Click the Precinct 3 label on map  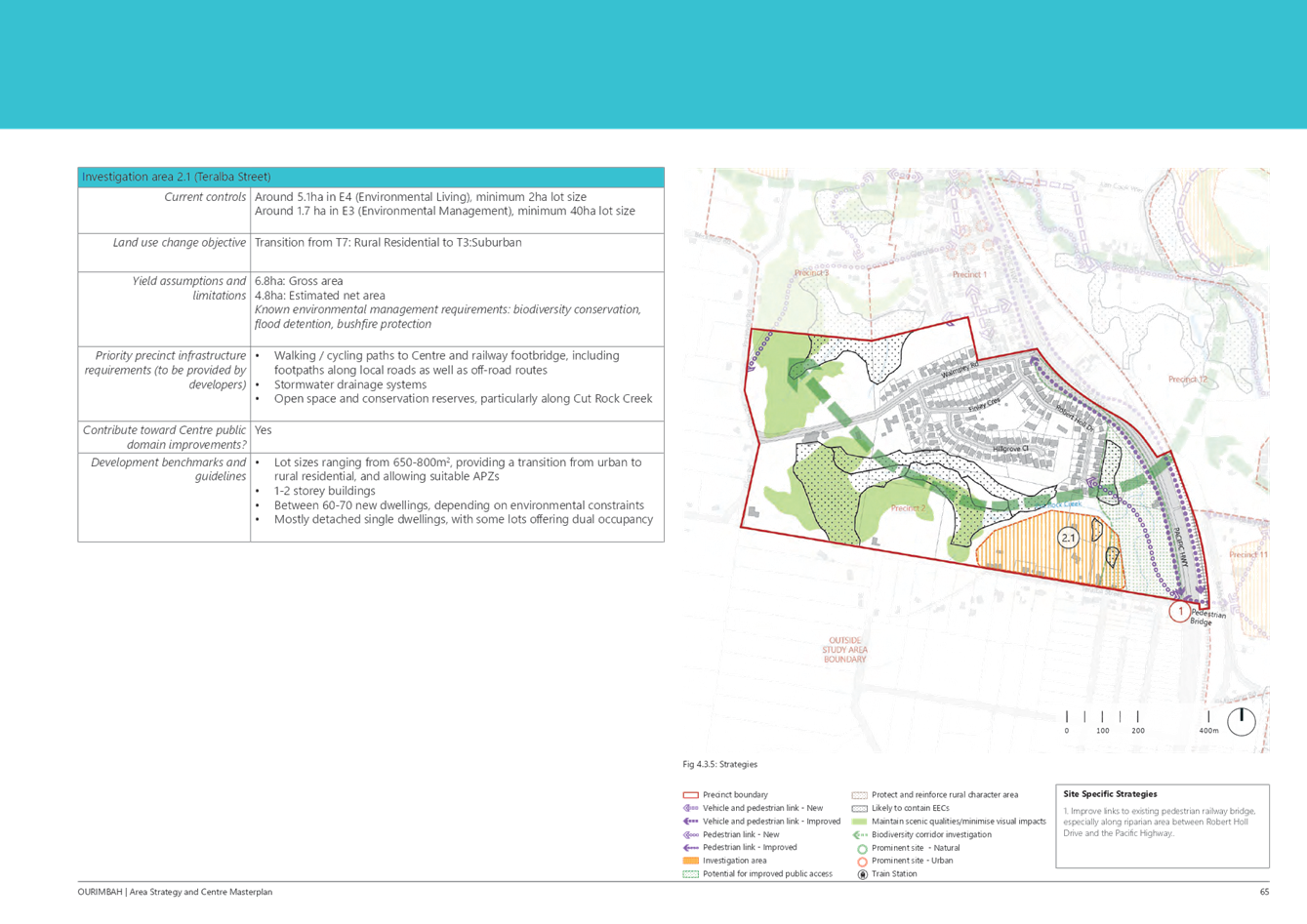point(811,274)
